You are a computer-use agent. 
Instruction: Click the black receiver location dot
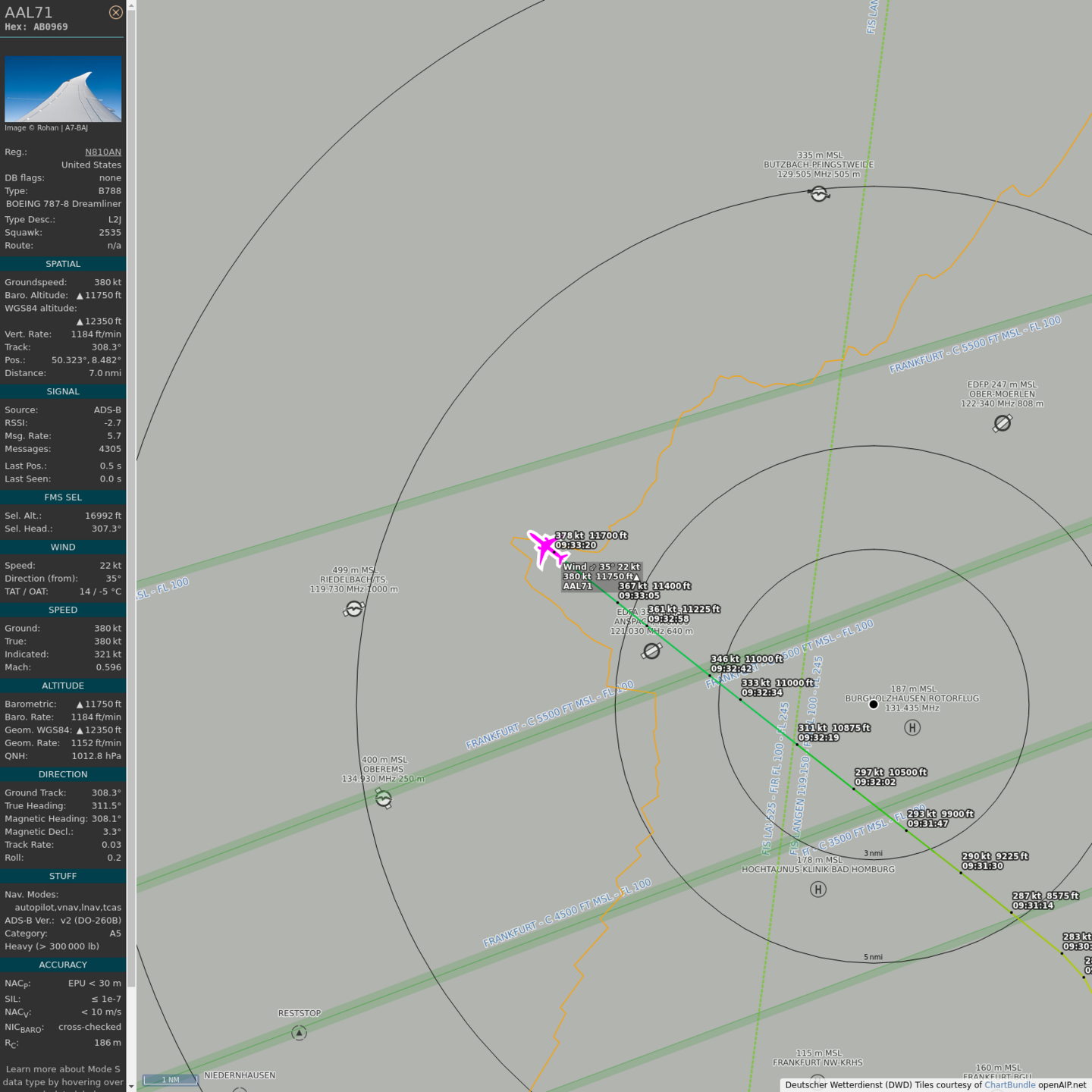tap(873, 704)
